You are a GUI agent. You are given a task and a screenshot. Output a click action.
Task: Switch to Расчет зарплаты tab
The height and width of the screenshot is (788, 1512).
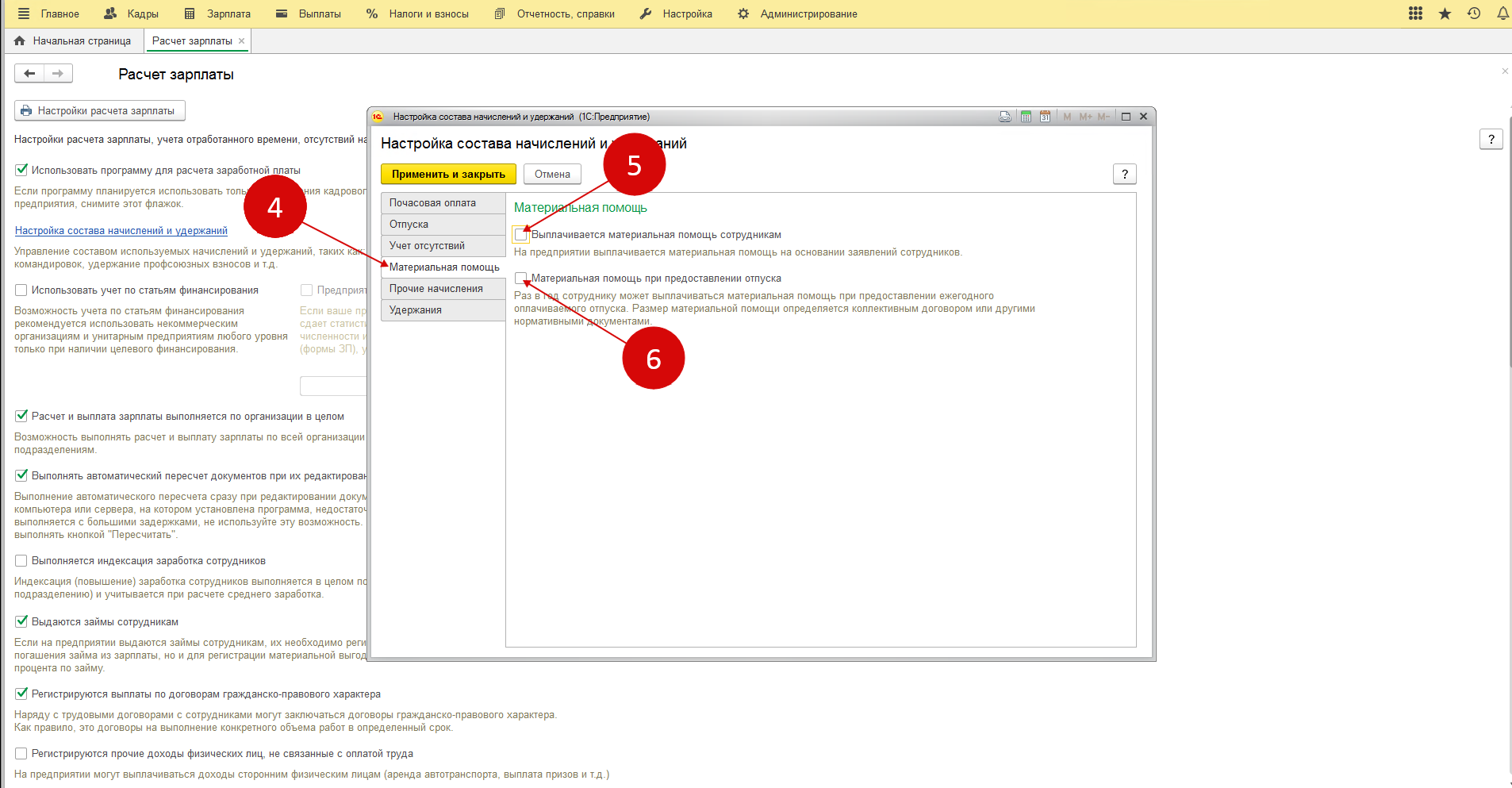coord(192,40)
